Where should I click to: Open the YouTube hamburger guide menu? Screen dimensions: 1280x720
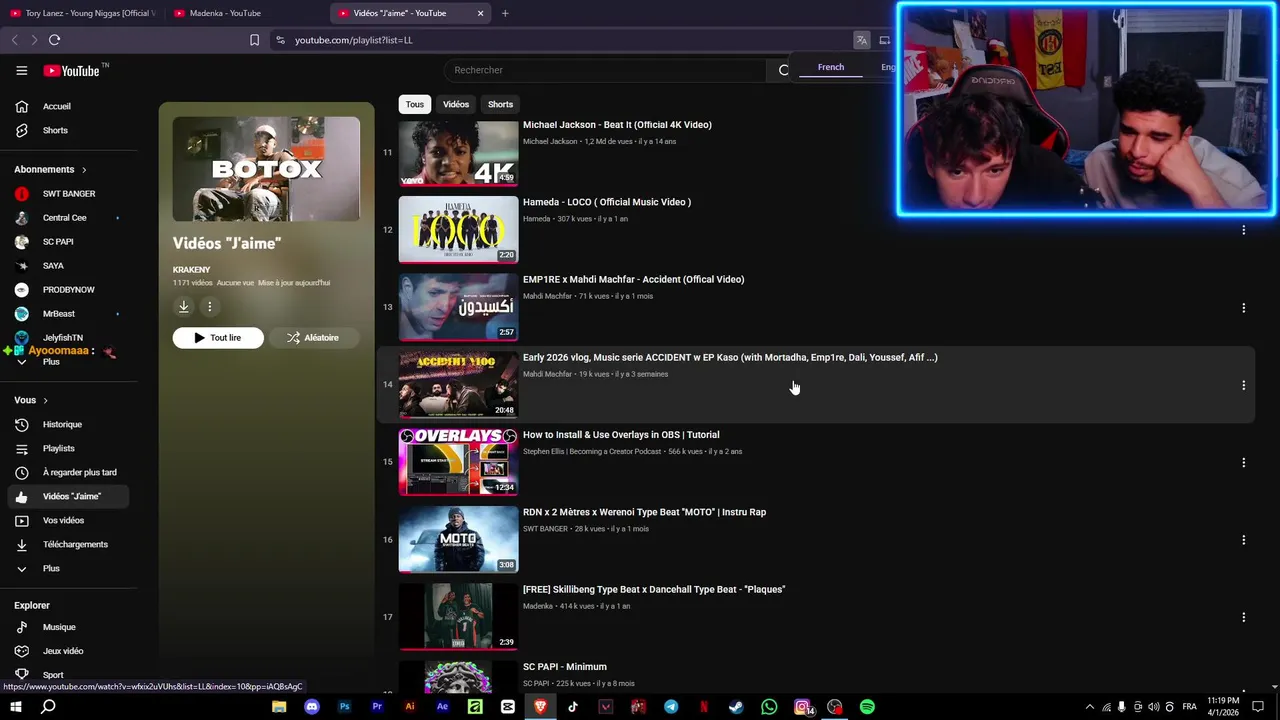(21, 70)
